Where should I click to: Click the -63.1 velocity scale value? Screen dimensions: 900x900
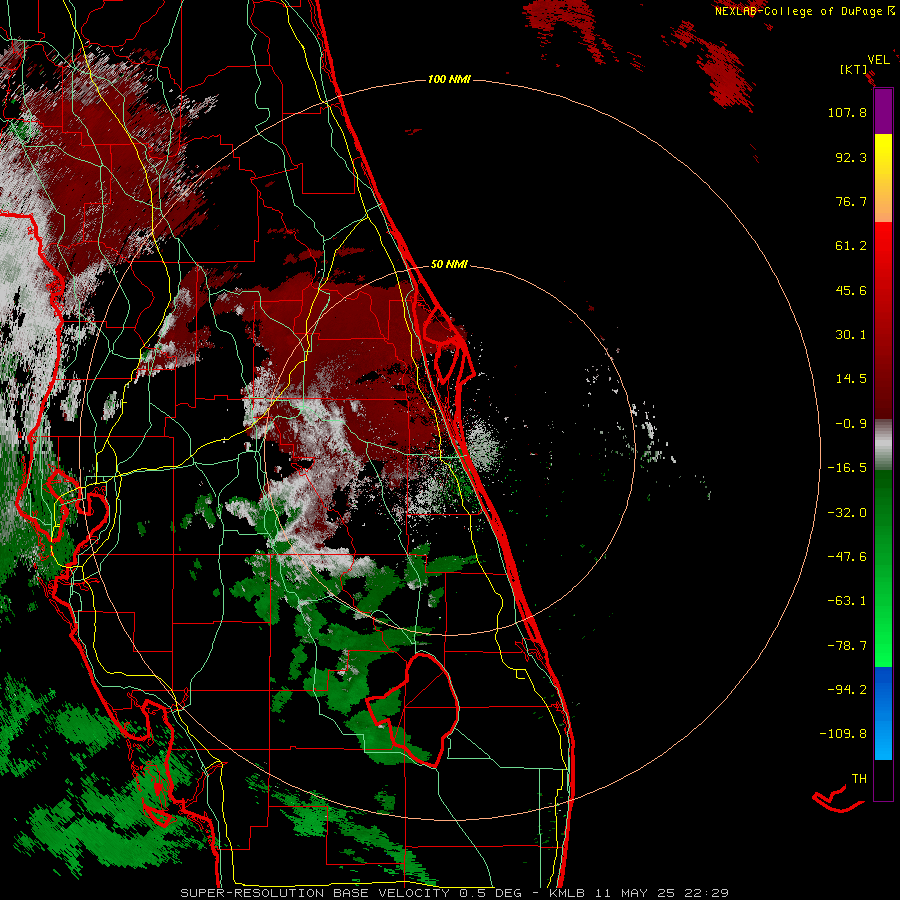[x=847, y=601]
